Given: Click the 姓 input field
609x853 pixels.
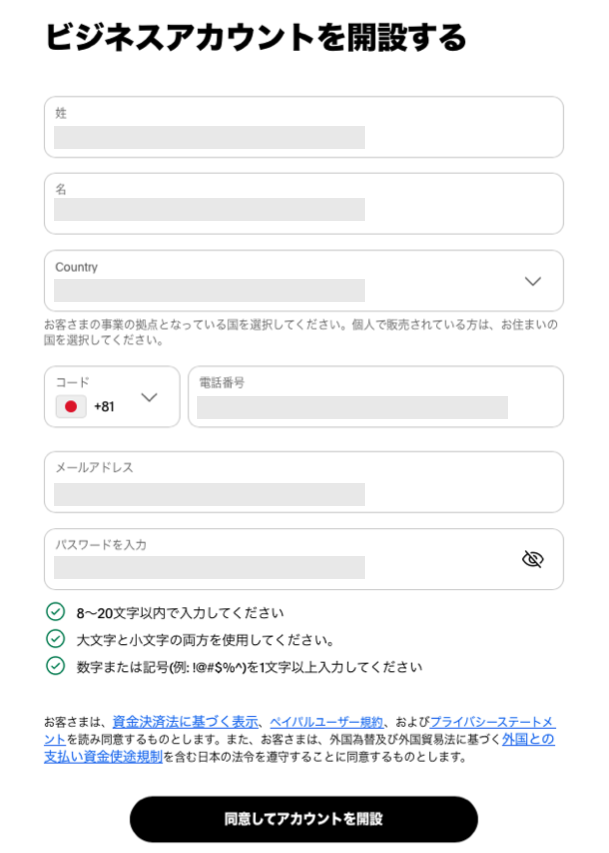Looking at the screenshot, I should 304,127.
